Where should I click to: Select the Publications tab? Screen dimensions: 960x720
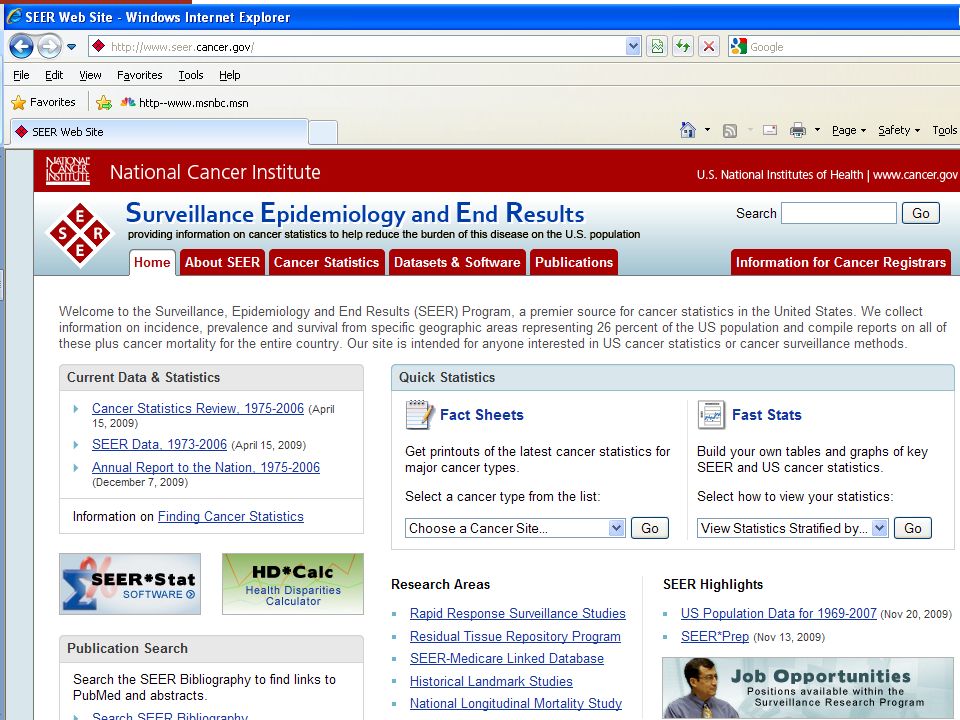click(574, 263)
